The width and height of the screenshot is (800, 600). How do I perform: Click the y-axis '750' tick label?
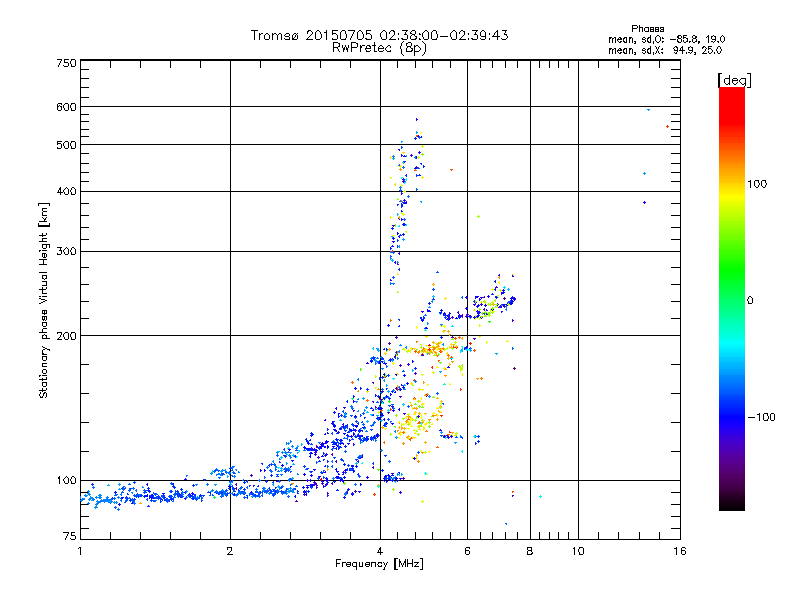coord(66,63)
